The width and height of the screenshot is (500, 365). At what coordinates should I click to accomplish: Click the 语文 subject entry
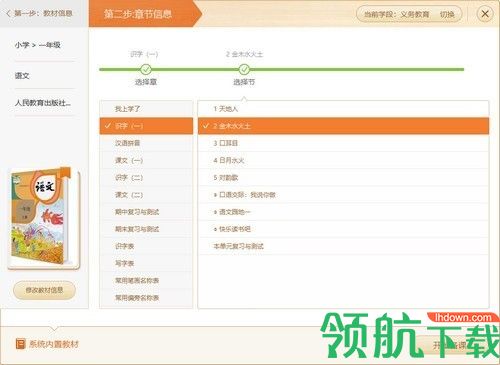22,76
